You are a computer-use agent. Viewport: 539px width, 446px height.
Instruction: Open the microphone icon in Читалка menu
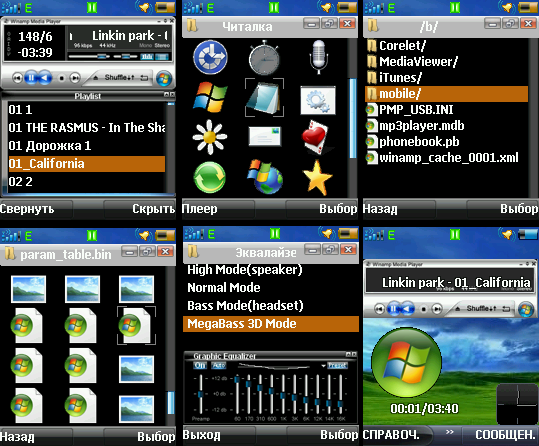tap(318, 56)
